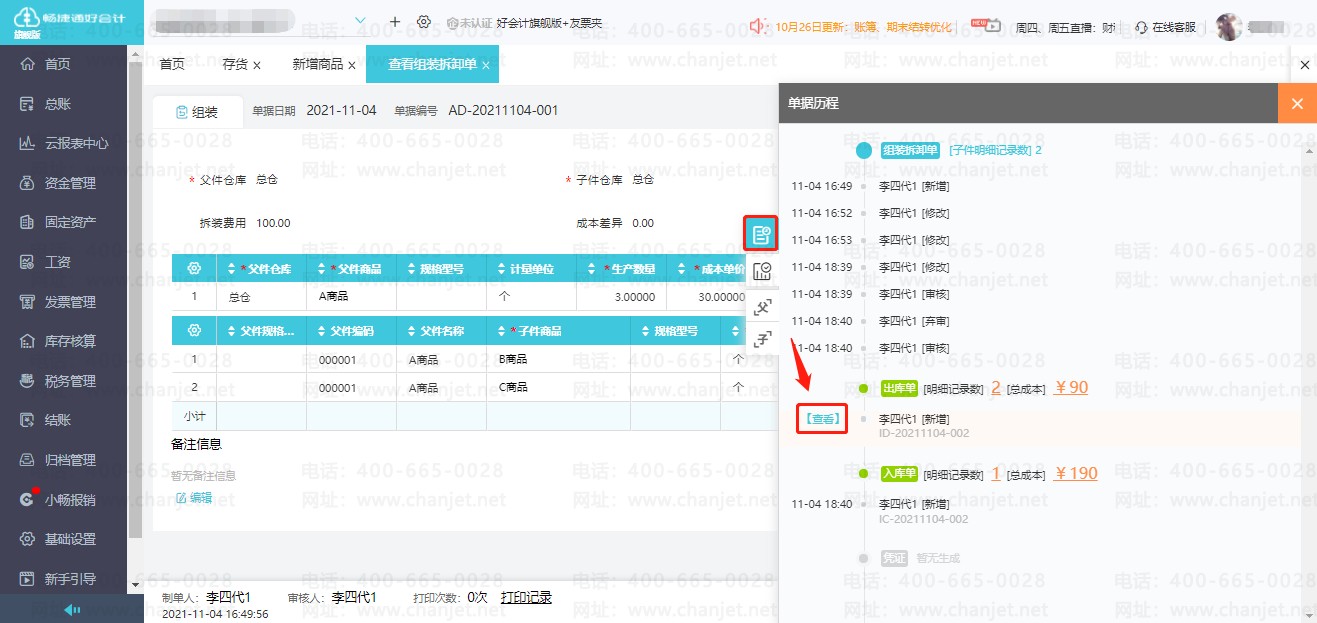Image resolution: width=1317 pixels, height=623 pixels.
Task: Click the 【查看】 link for 出库单
Action: (x=822, y=419)
